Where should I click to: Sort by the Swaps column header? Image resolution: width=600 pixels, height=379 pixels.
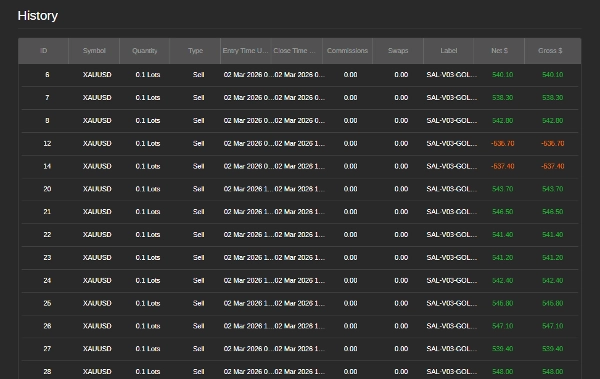click(x=398, y=51)
